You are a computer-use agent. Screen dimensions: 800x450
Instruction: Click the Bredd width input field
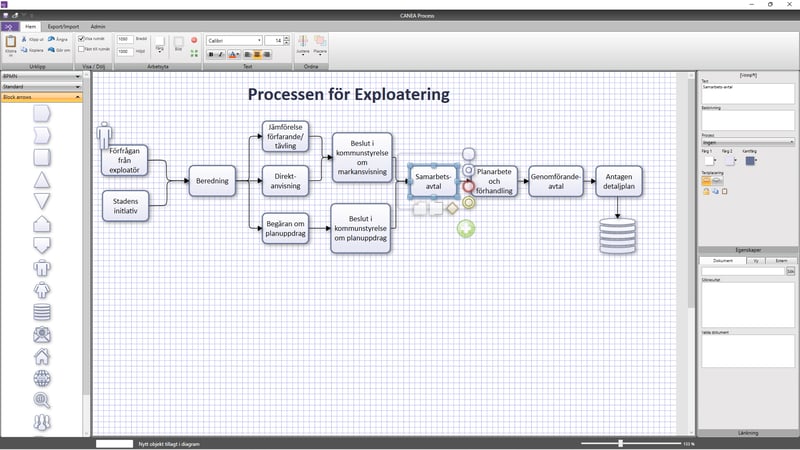(124, 39)
